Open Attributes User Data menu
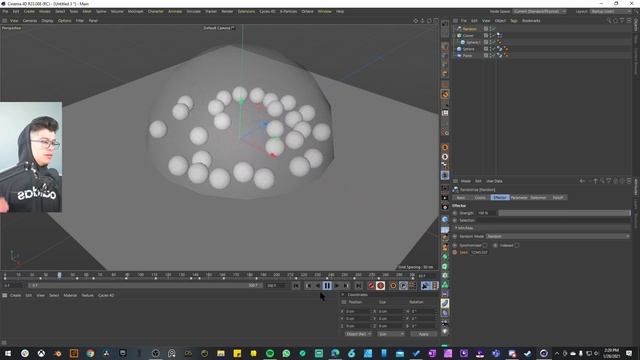This screenshot has height=360, width=640. click(x=494, y=181)
